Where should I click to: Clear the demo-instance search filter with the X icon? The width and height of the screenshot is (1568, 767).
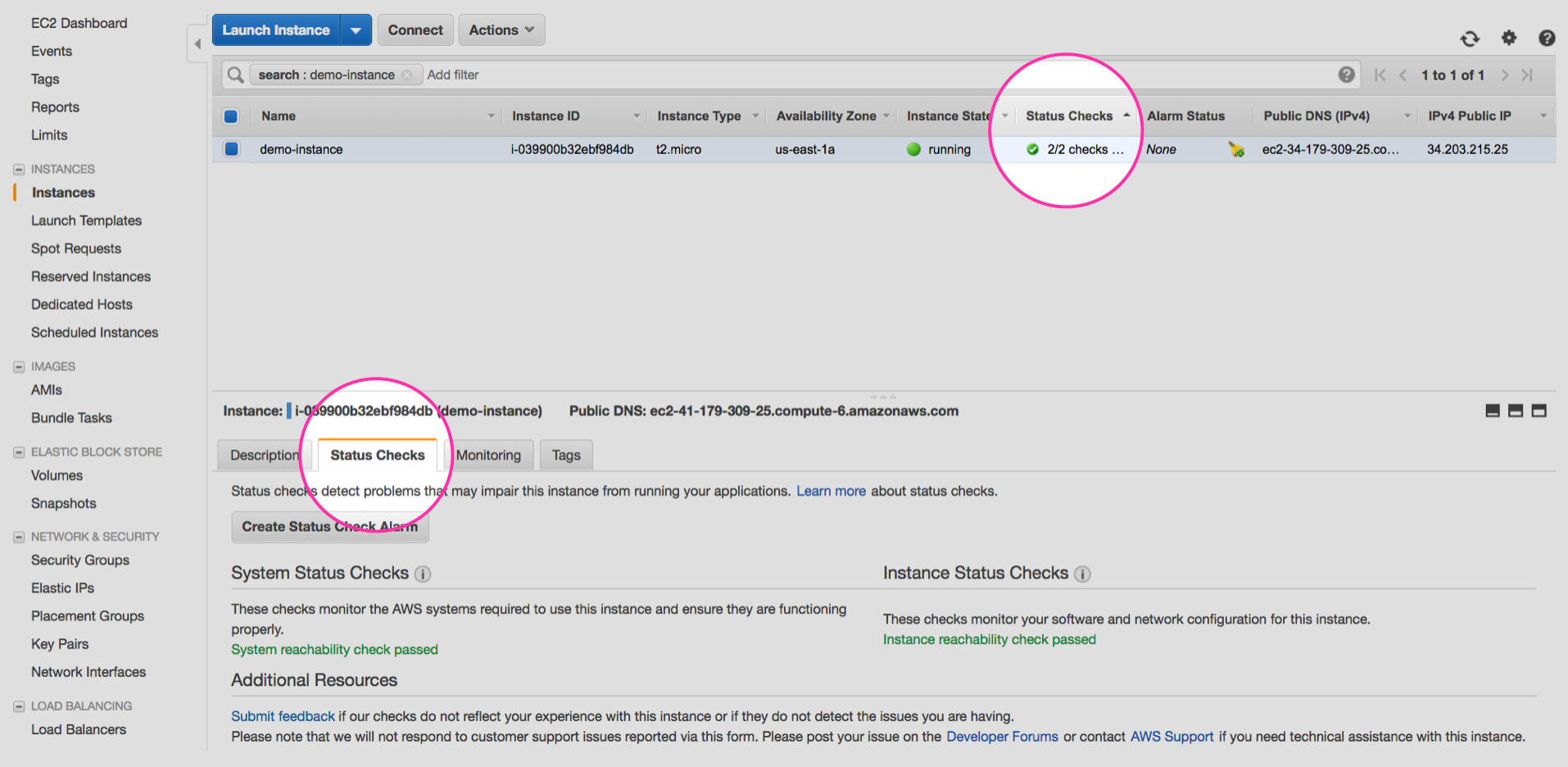[407, 75]
